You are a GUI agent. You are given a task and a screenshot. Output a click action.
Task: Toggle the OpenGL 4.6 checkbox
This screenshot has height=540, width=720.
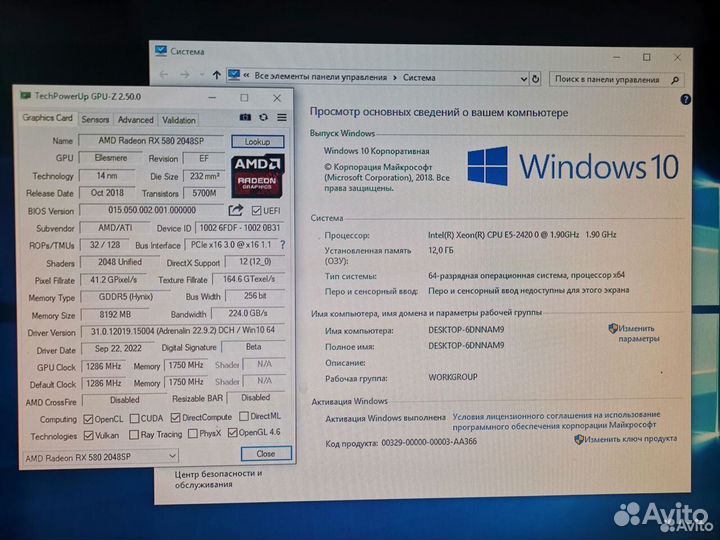[232, 433]
